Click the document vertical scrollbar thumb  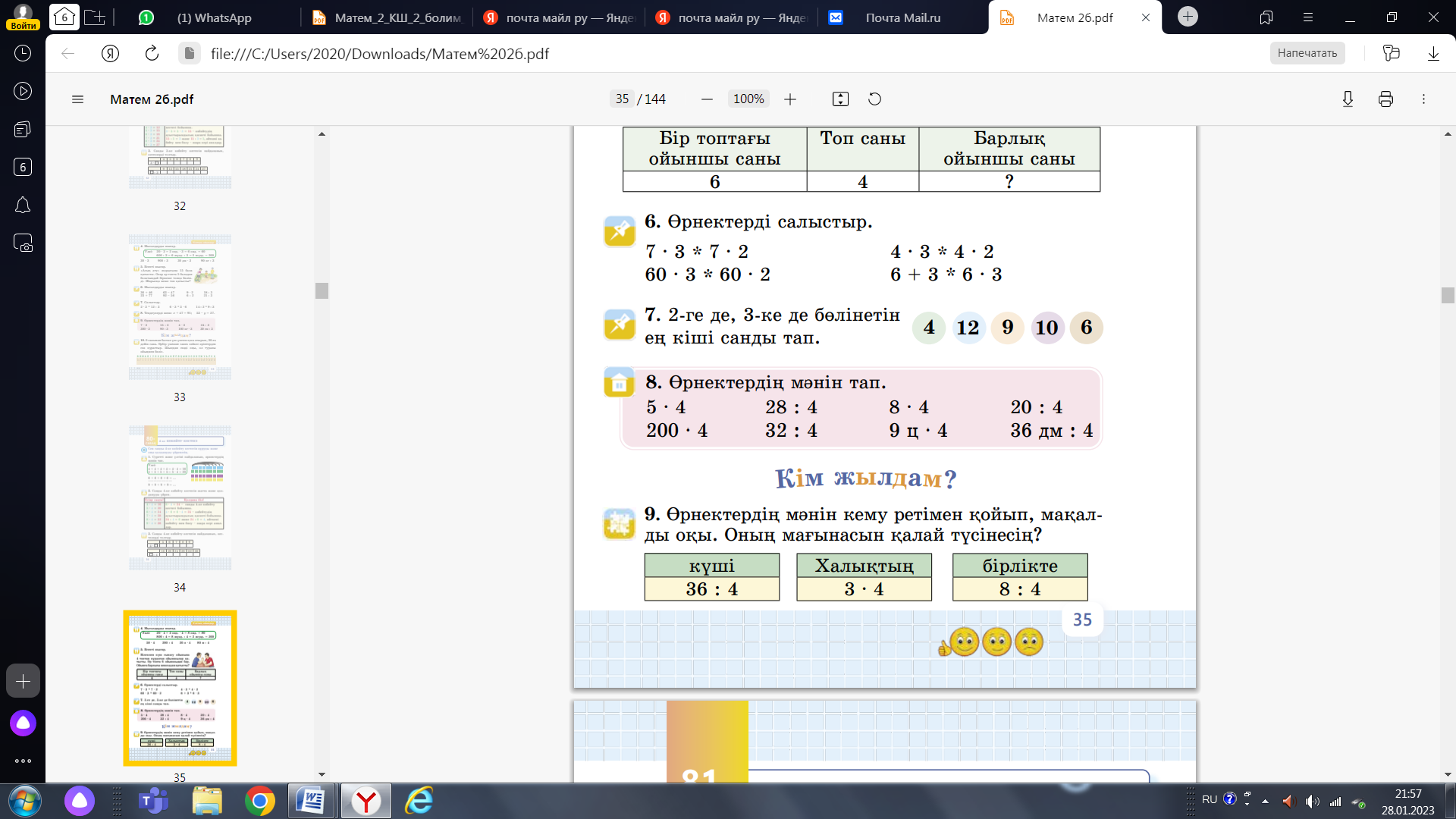click(1448, 295)
